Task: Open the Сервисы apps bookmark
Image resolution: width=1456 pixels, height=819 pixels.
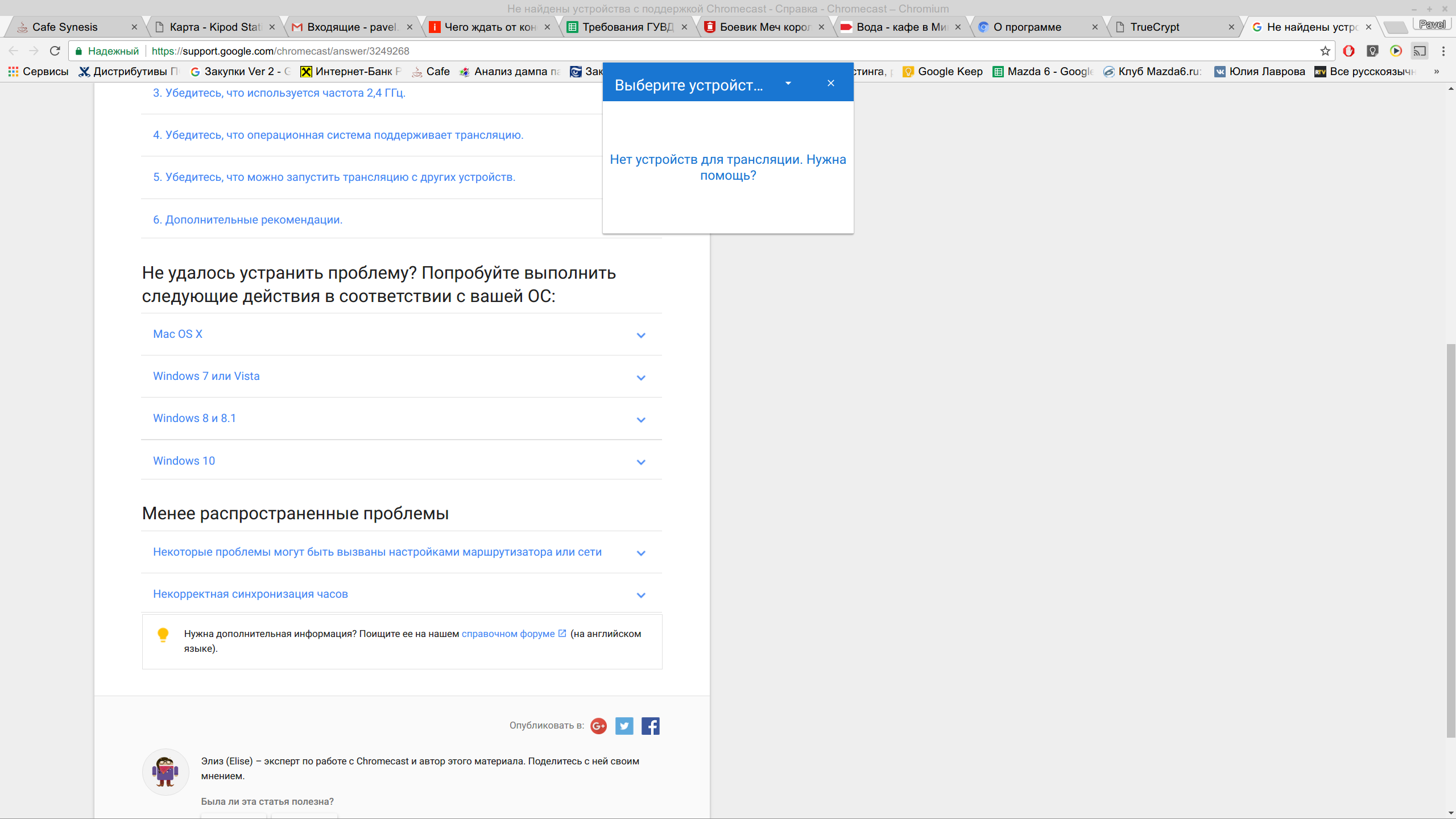Action: tap(38, 72)
